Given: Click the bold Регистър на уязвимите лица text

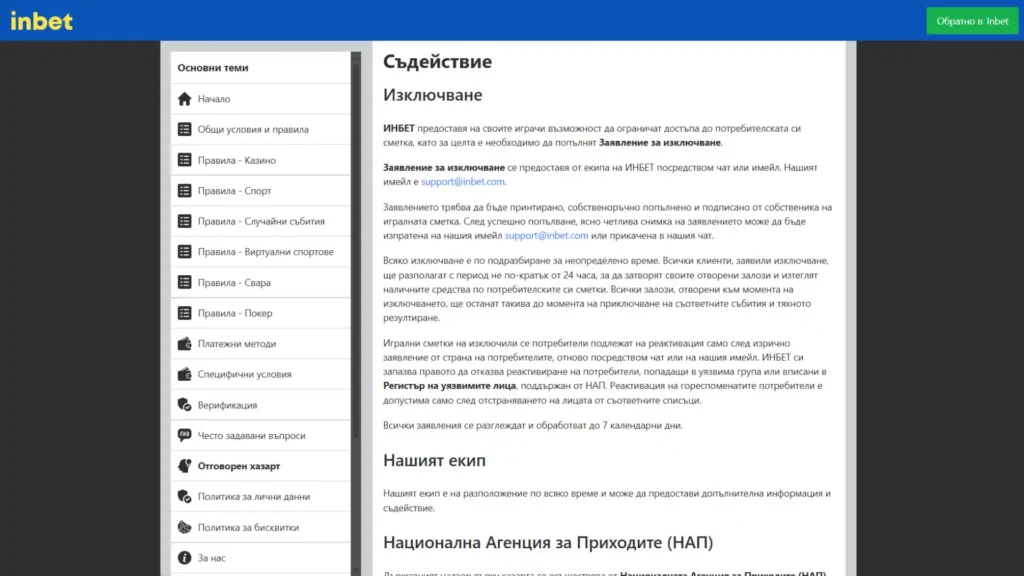Looking at the screenshot, I should (x=449, y=386).
